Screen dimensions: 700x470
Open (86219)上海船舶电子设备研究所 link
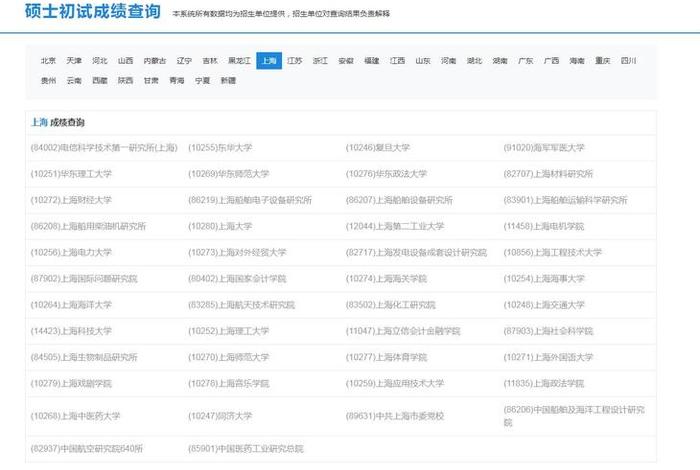(x=250, y=200)
